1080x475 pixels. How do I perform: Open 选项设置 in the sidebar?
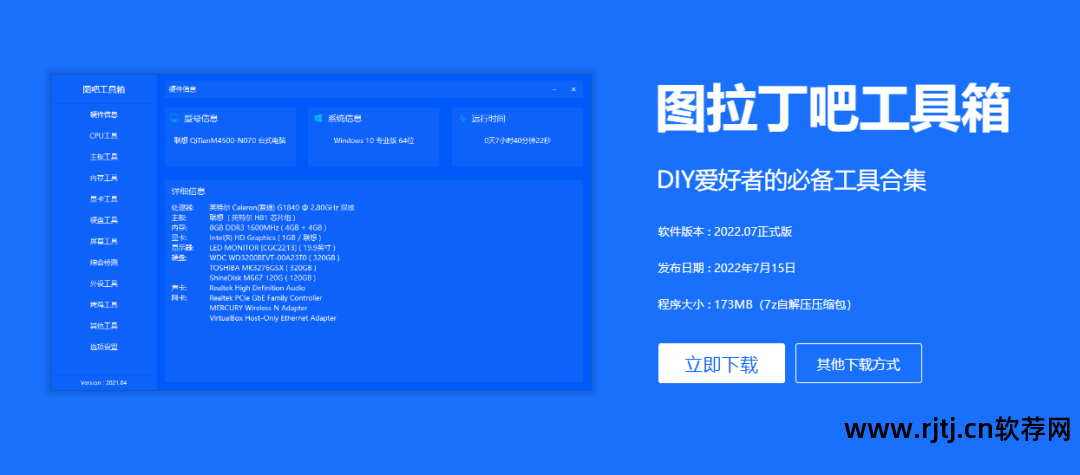103,347
